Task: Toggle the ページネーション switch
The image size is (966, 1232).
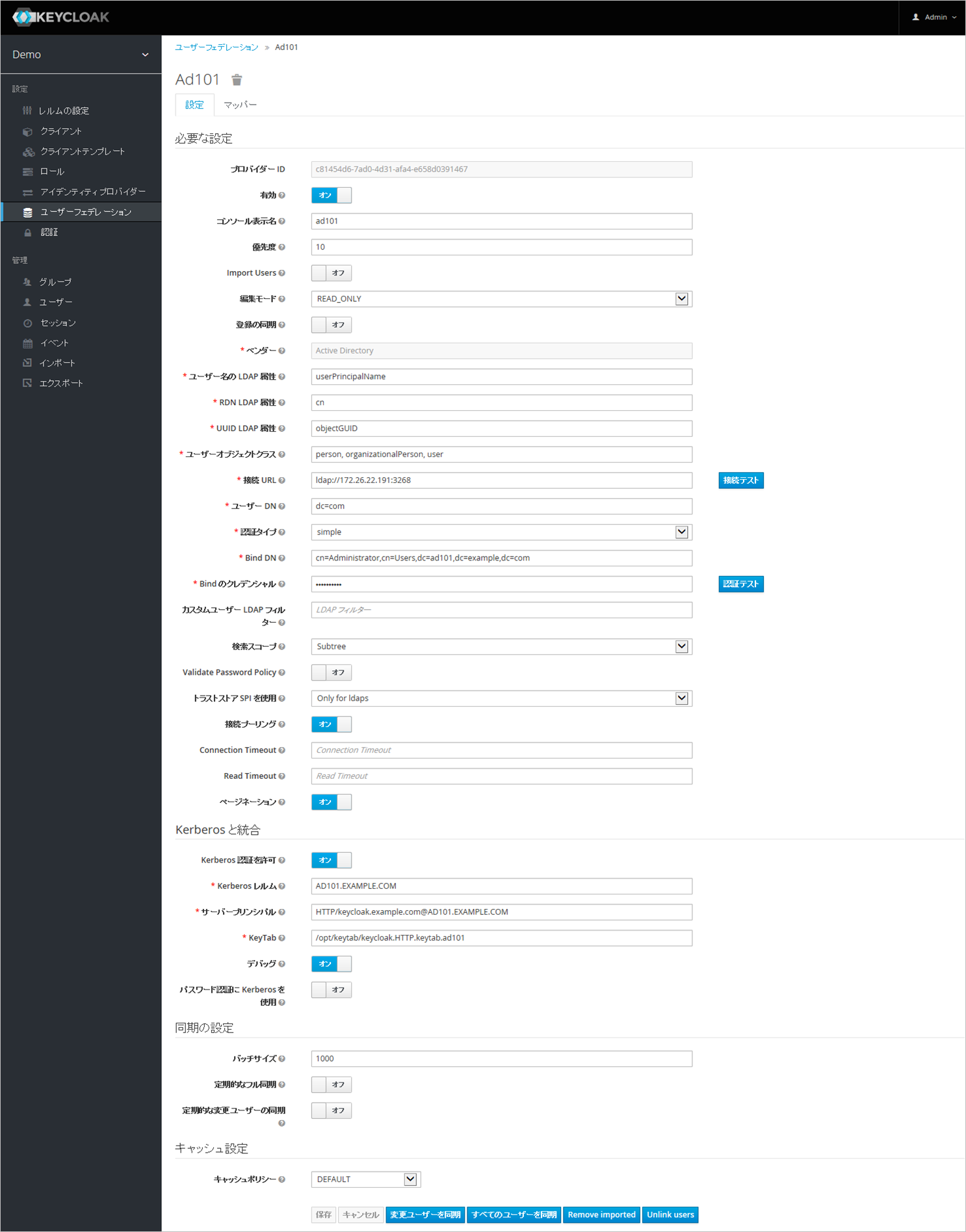Action: [x=332, y=802]
